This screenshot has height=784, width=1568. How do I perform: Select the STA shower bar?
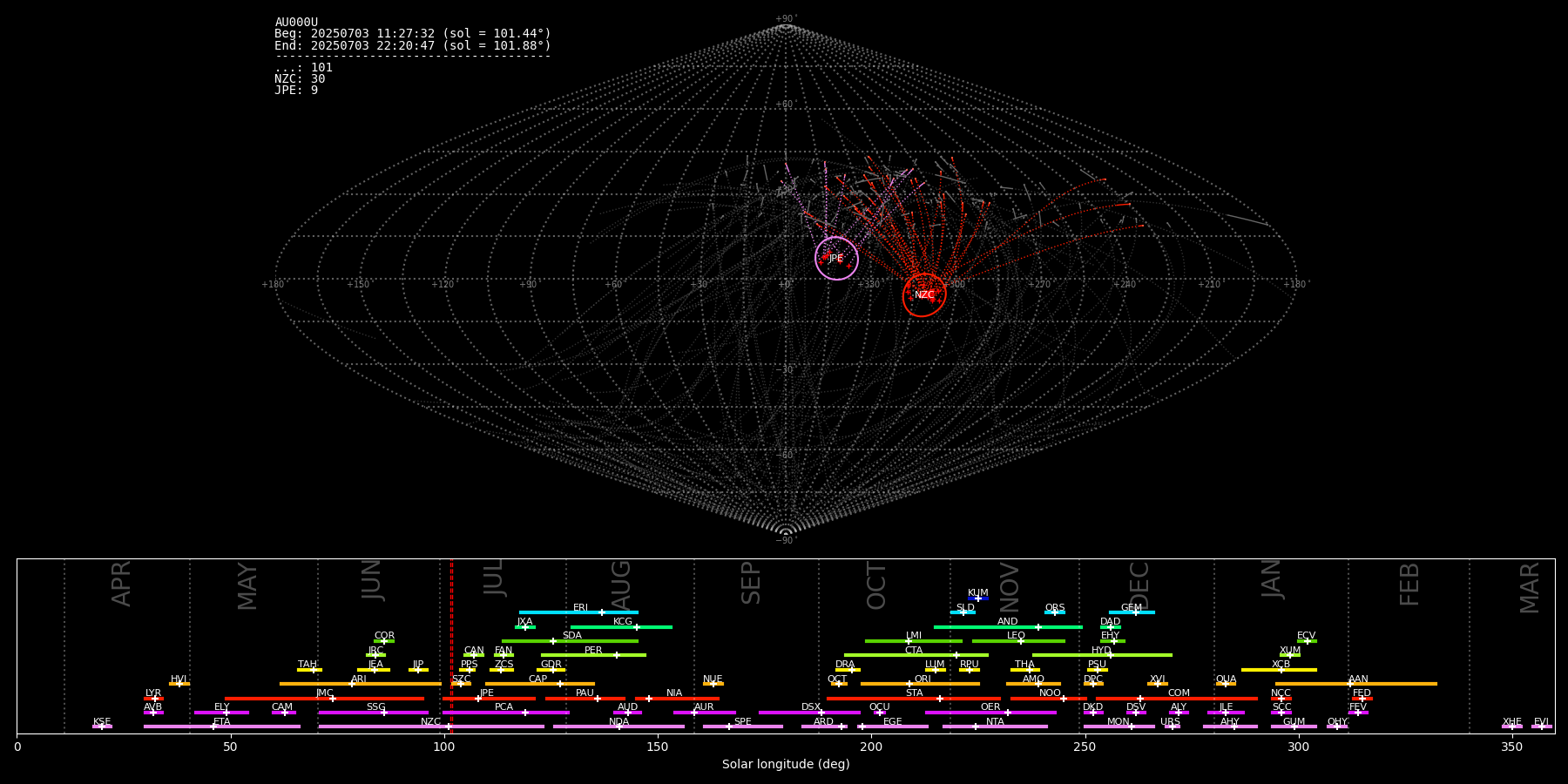(914, 699)
